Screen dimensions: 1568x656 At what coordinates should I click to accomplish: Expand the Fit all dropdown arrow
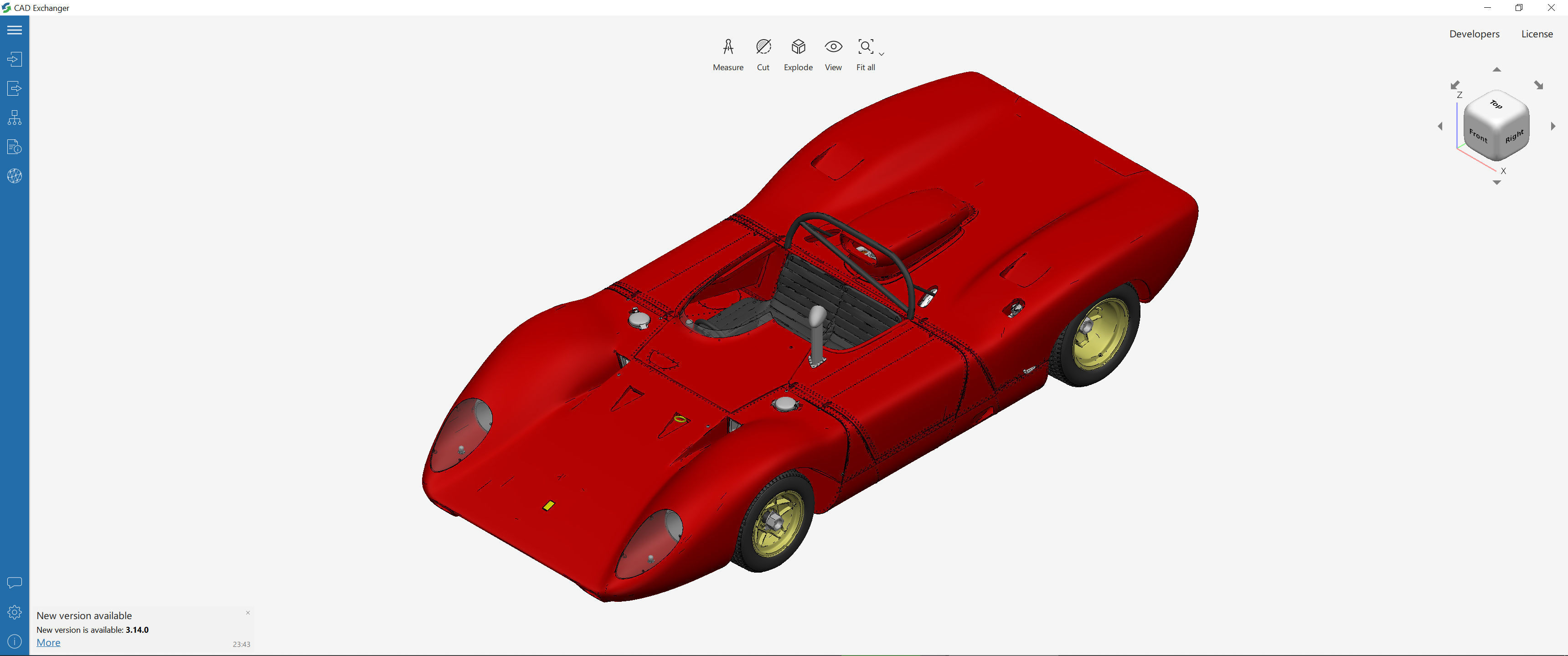tap(882, 54)
